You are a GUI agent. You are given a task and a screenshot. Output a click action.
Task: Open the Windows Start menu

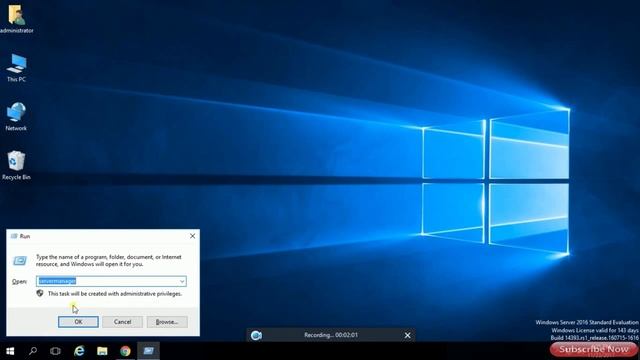10,351
